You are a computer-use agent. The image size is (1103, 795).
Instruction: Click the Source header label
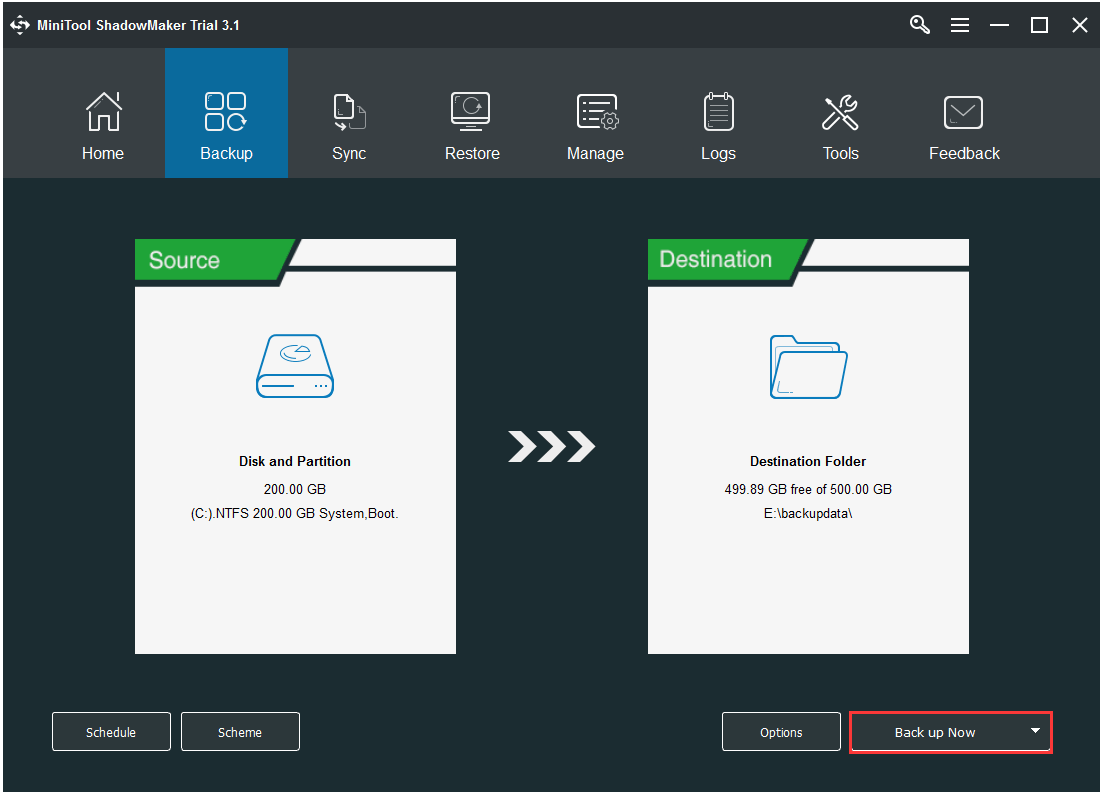tap(184, 260)
